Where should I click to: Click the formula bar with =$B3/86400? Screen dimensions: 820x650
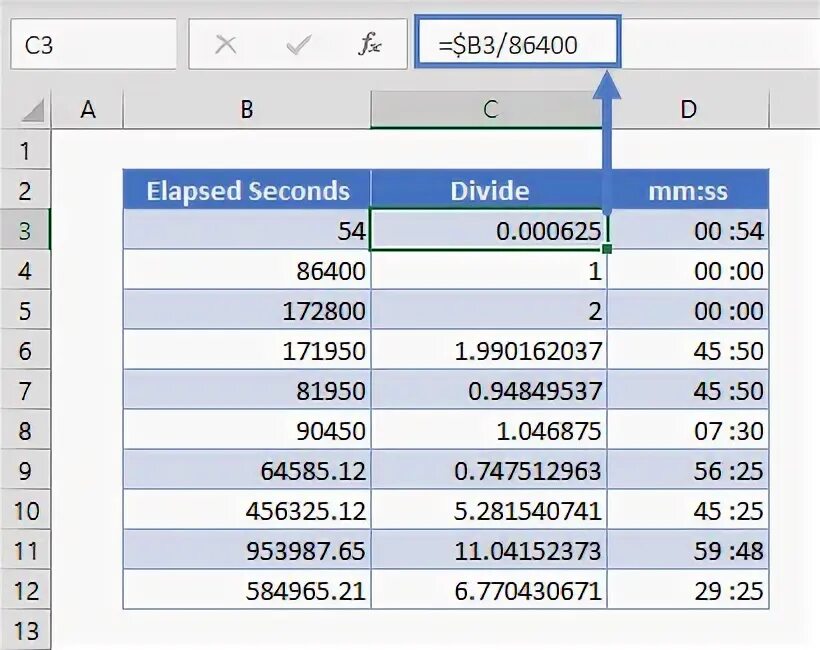[518, 42]
